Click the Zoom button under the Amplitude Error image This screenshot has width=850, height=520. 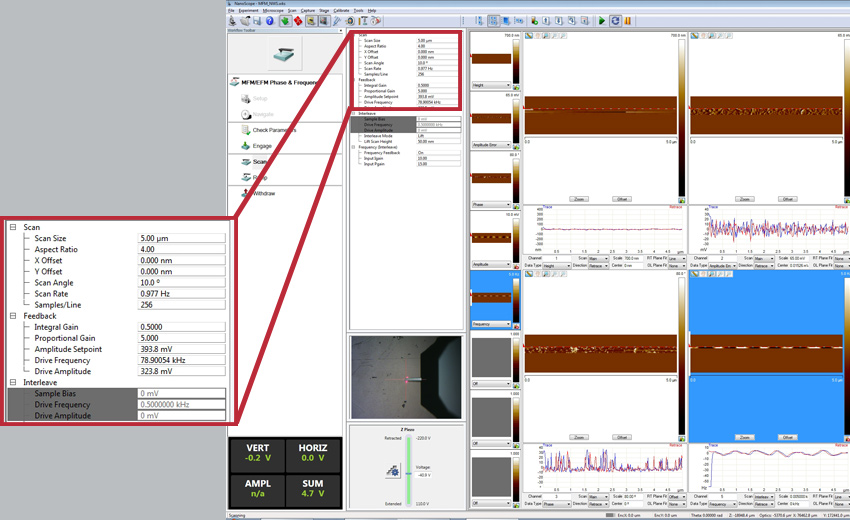745,199
